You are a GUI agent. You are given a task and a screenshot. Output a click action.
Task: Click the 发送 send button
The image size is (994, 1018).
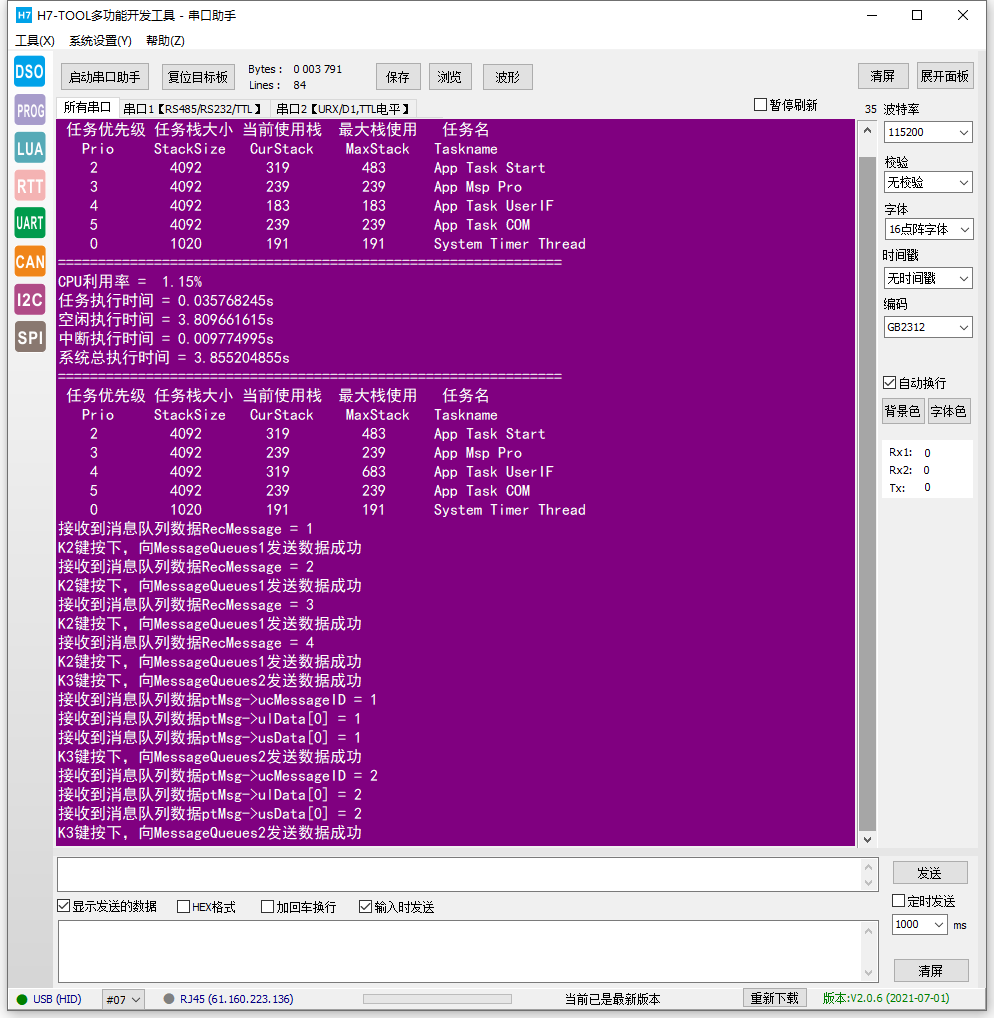click(x=930, y=873)
